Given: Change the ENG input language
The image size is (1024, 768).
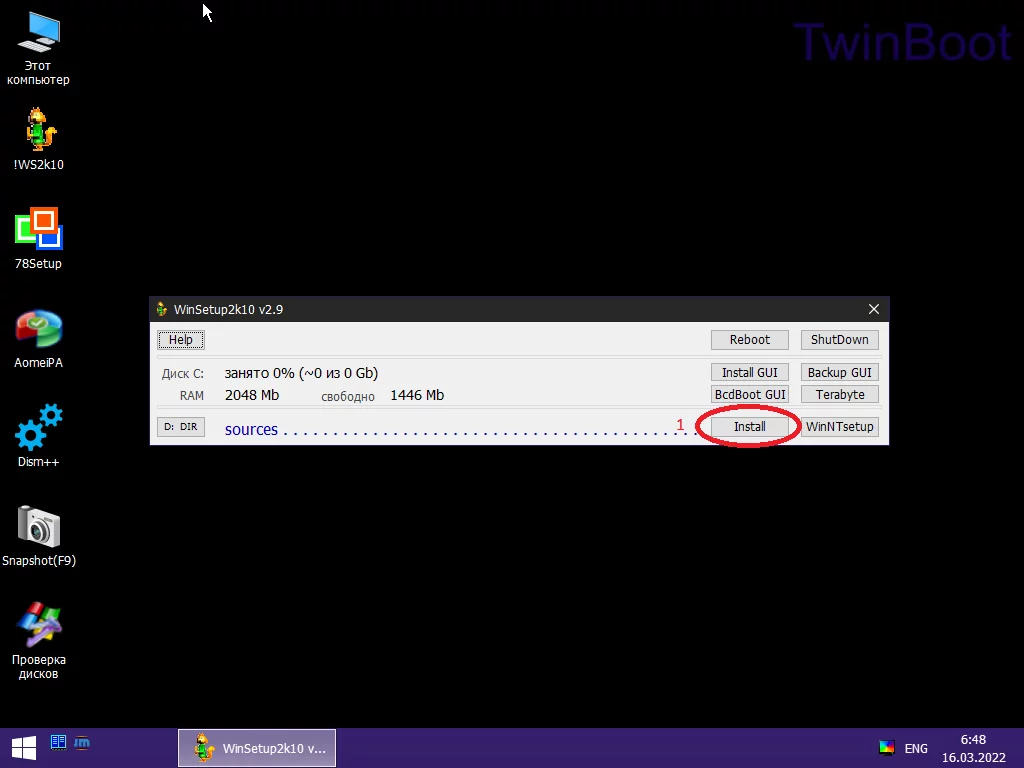Looking at the screenshot, I should pos(916,748).
